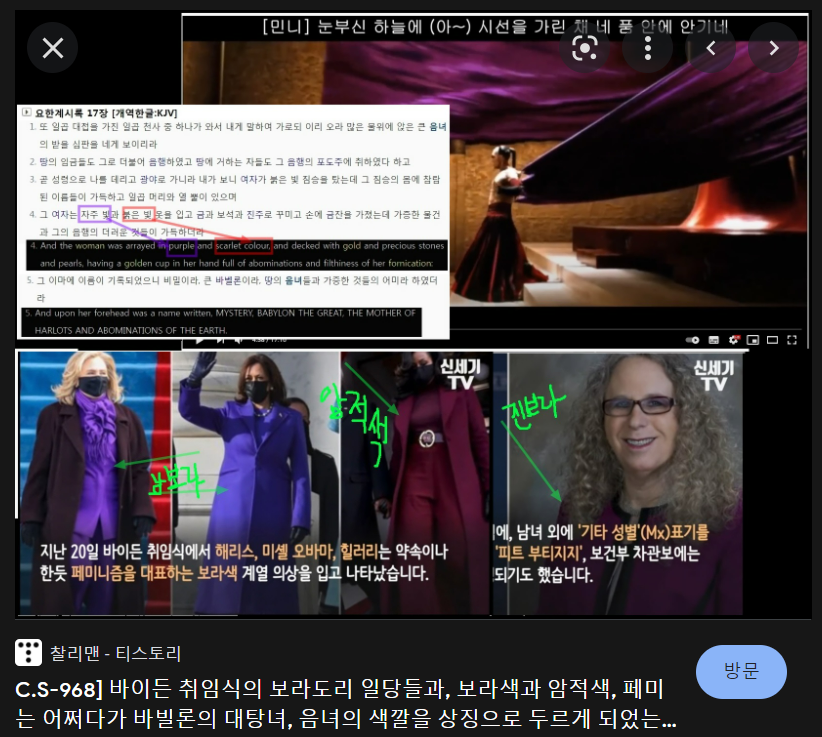Open the large preview image
822x737 pixels.
pyautogui.click(x=413, y=315)
